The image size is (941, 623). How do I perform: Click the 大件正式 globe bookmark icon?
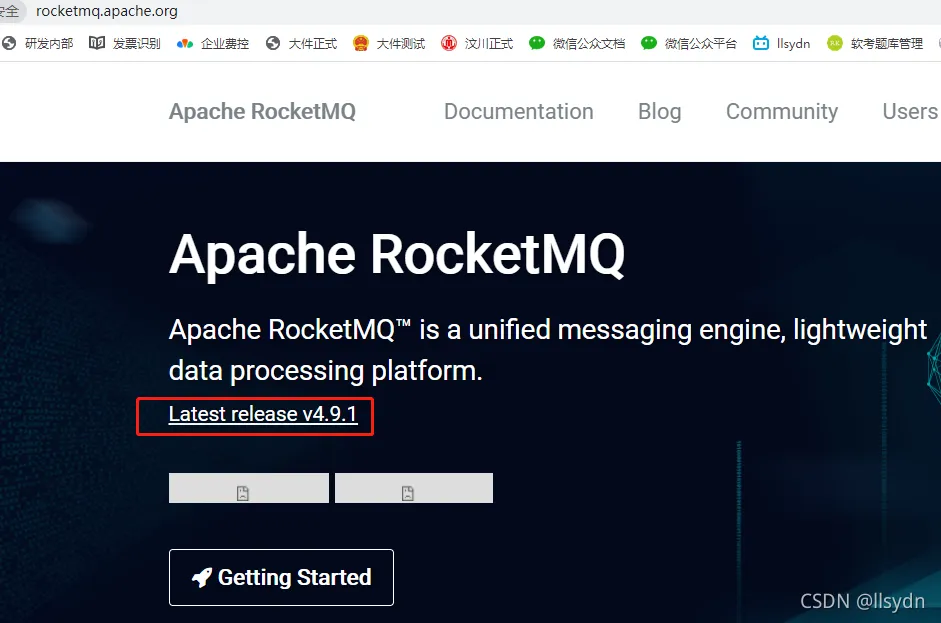273,43
